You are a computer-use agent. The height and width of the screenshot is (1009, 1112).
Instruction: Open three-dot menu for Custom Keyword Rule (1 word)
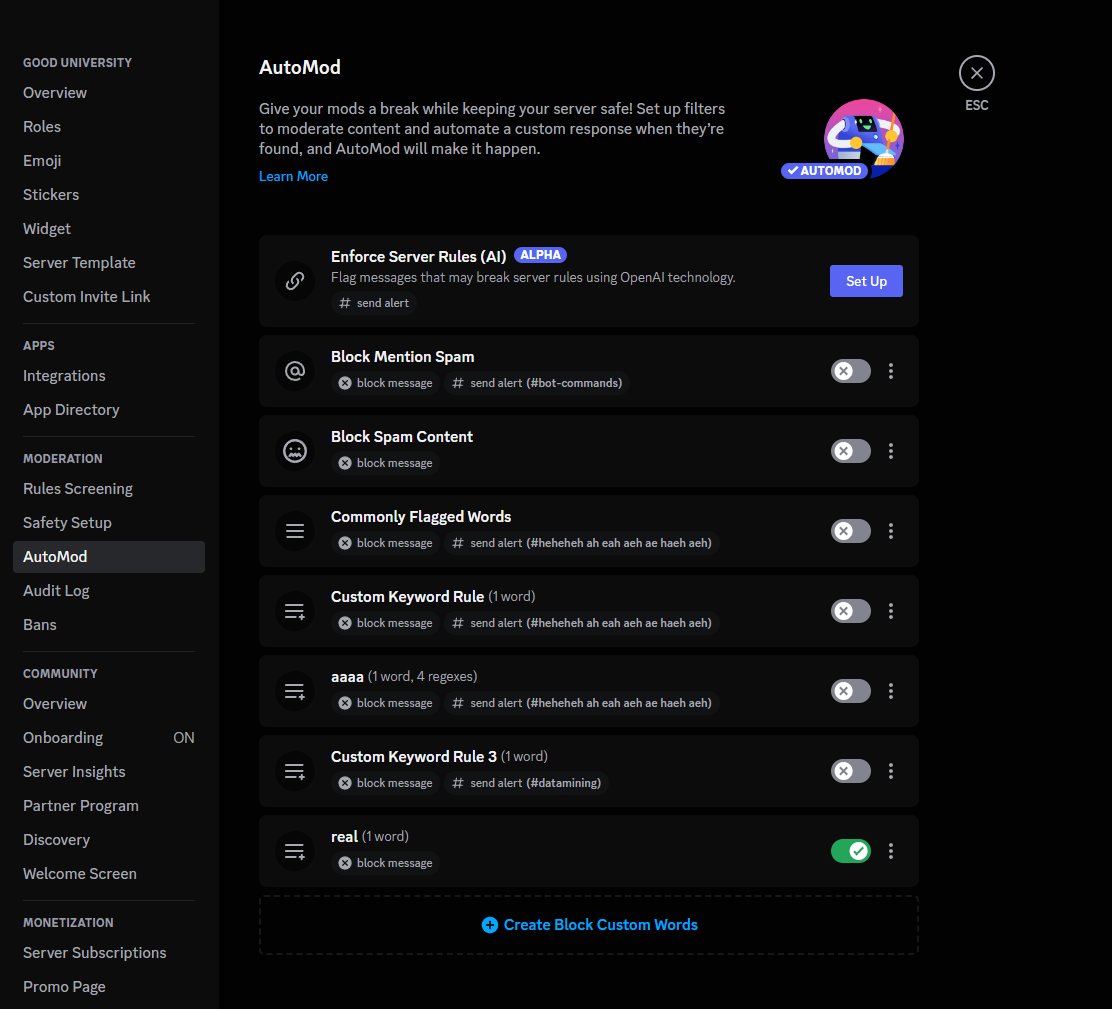point(891,611)
